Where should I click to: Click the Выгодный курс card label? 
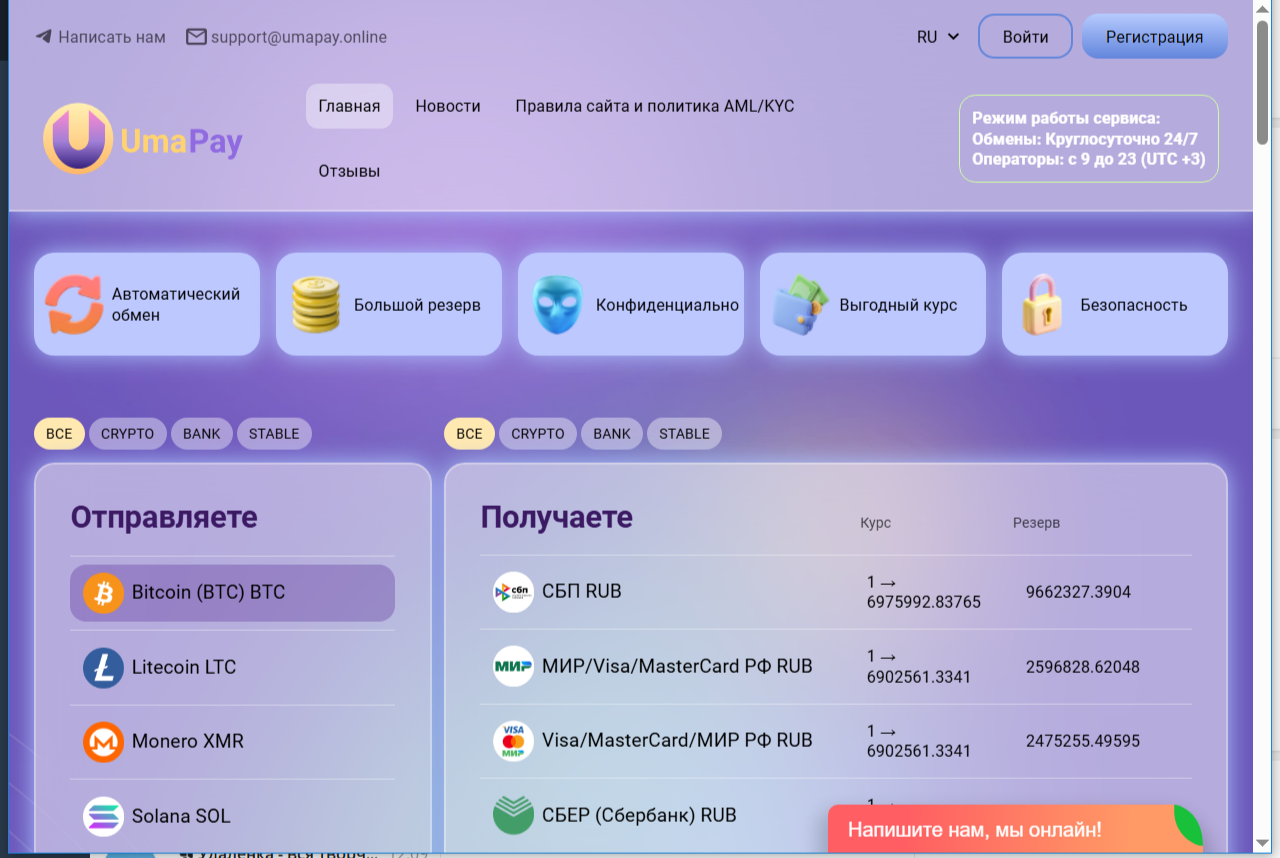pos(898,305)
